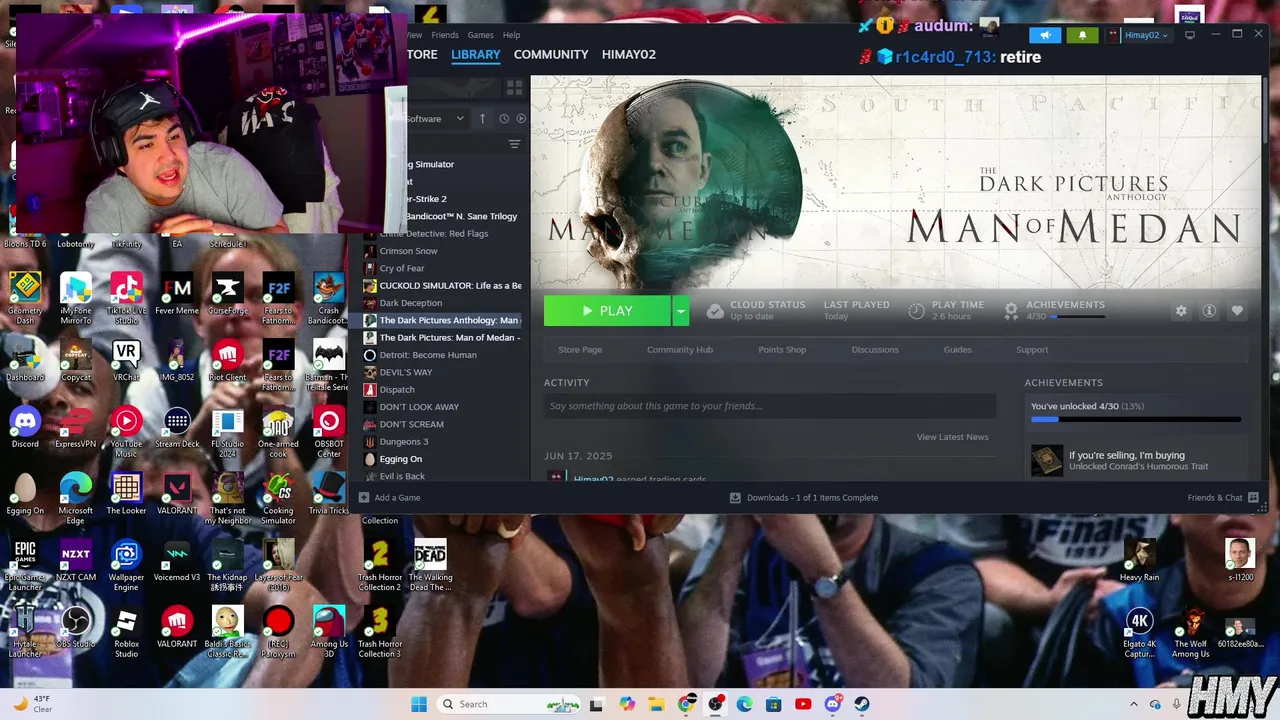Select Egging On in library list
The image size is (1280, 720).
[x=401, y=459]
